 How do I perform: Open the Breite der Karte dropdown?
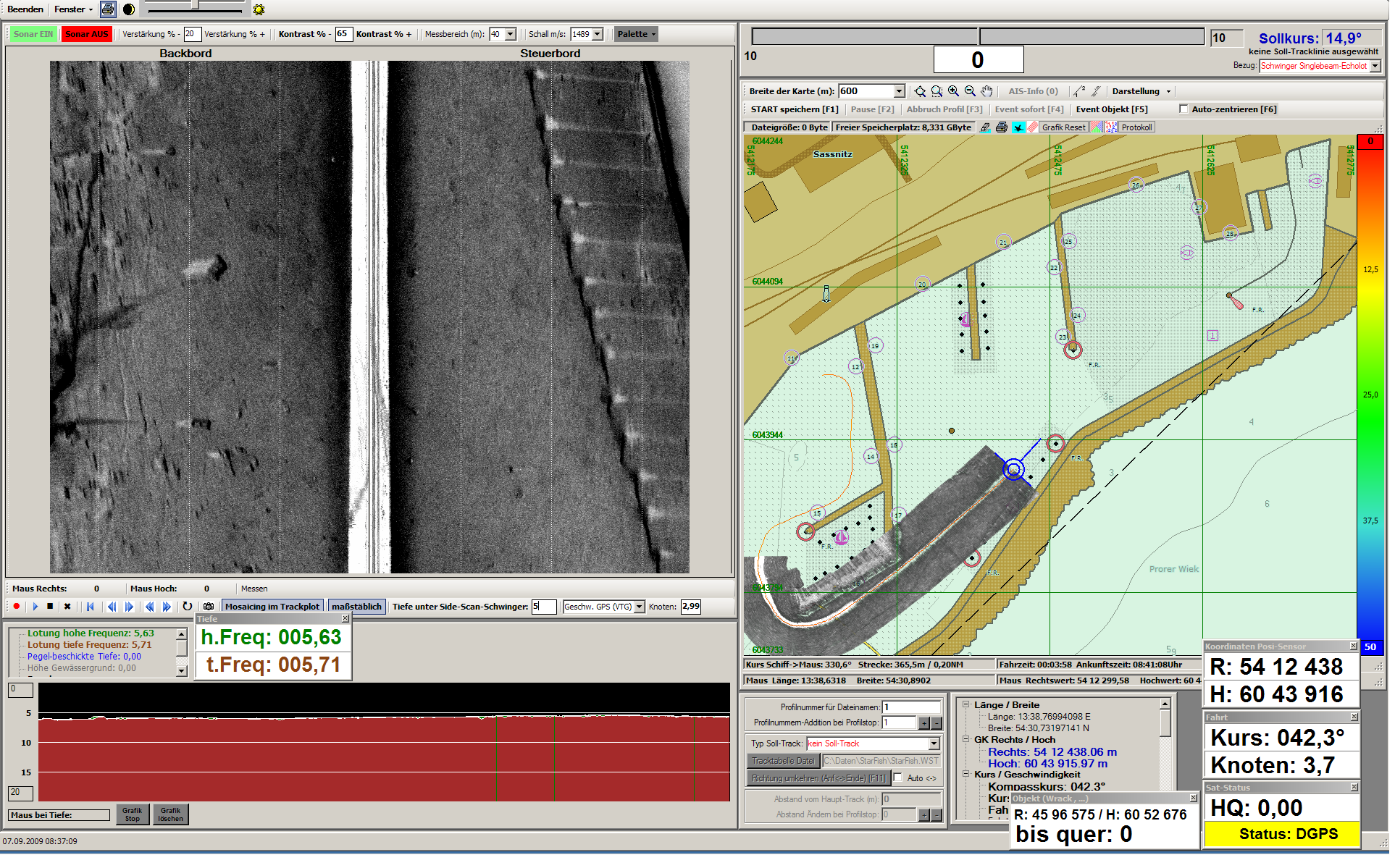coord(899,91)
